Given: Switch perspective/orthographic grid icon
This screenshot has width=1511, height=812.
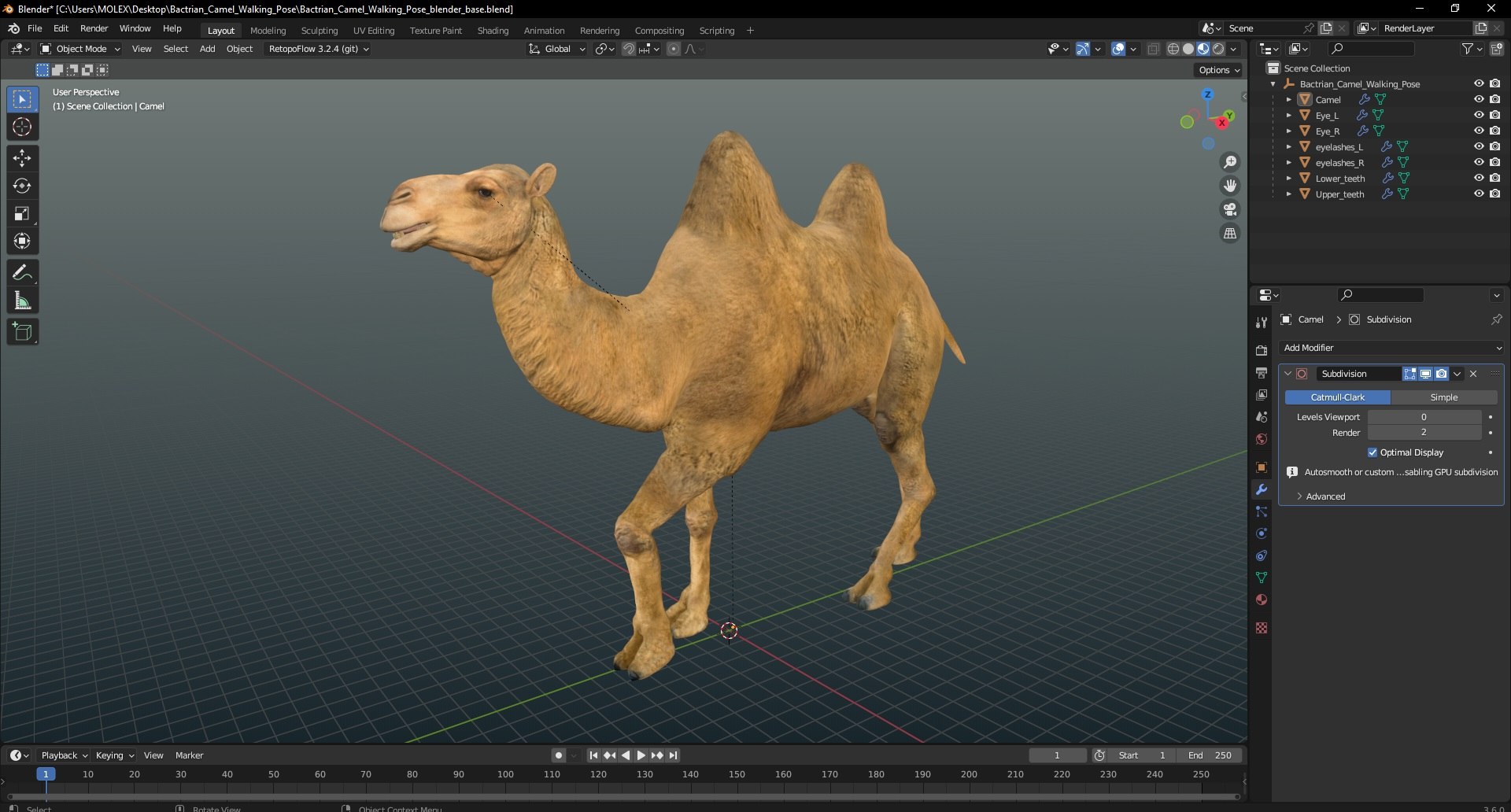Looking at the screenshot, I should 1229,234.
